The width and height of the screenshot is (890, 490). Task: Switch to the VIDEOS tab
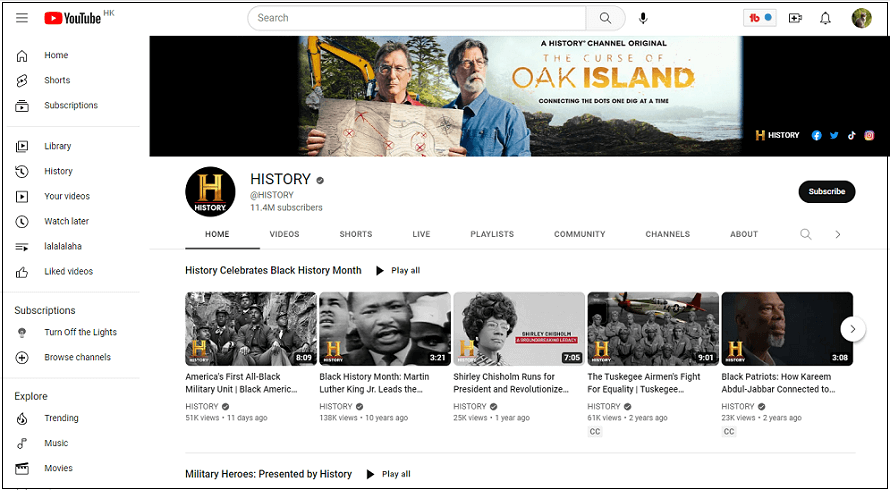click(284, 234)
